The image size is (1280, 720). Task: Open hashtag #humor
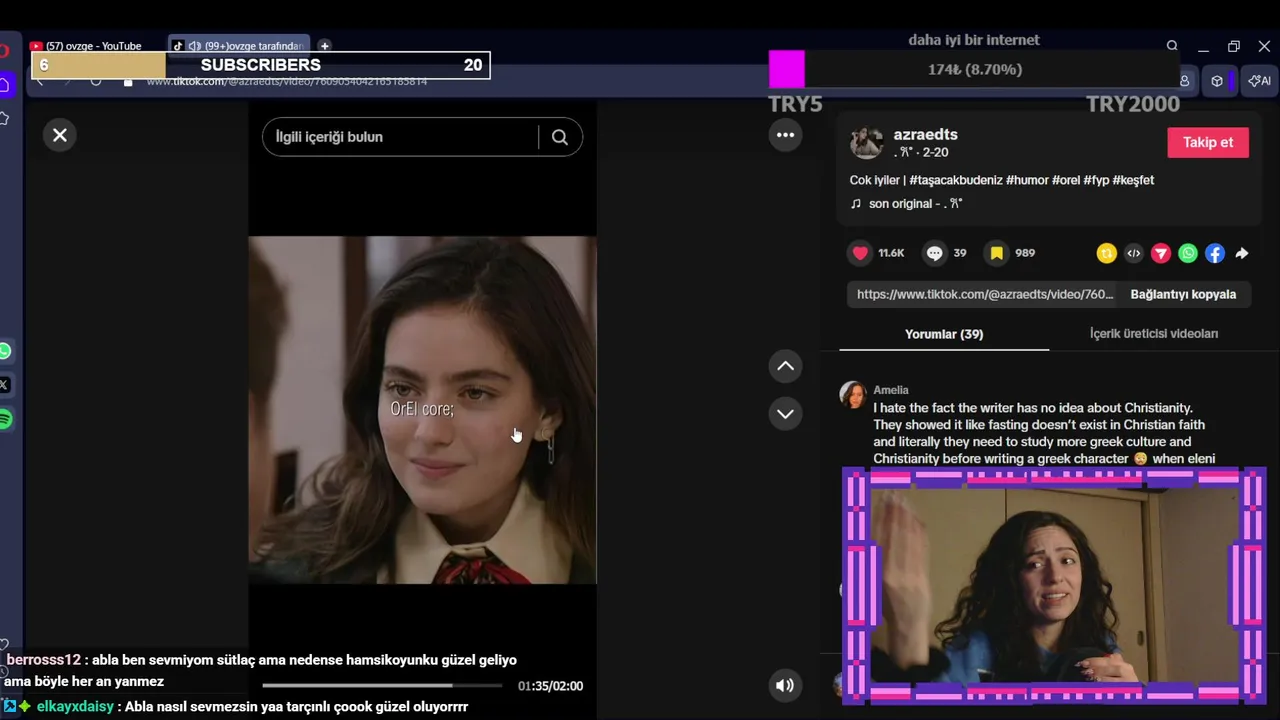tap(1027, 180)
